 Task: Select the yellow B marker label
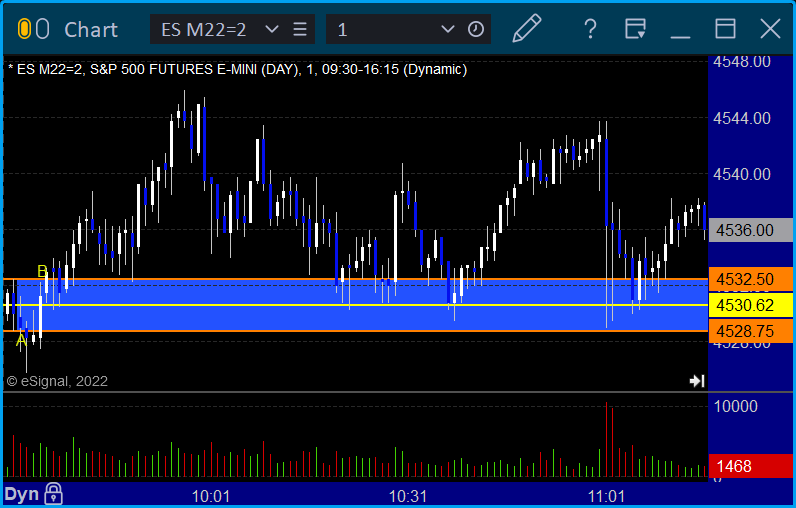click(x=43, y=272)
